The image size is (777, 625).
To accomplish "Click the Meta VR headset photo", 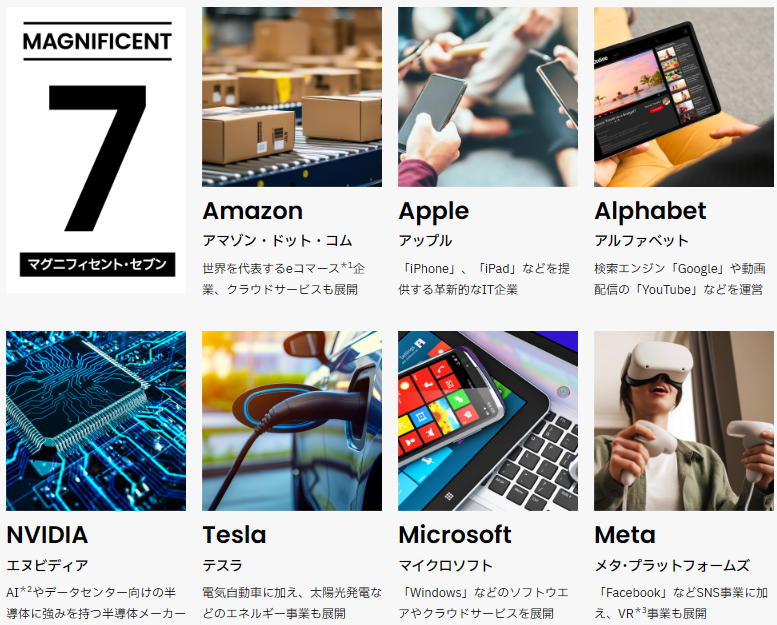I will [x=684, y=421].
